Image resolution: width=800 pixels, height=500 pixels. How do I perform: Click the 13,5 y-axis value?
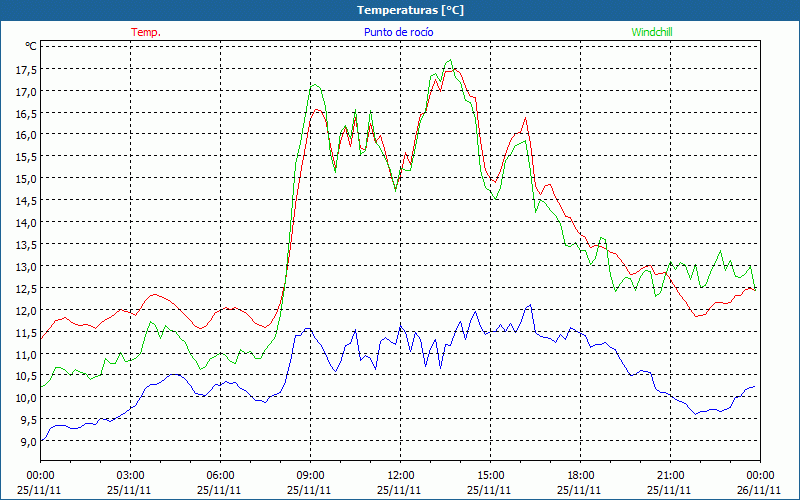(26, 245)
